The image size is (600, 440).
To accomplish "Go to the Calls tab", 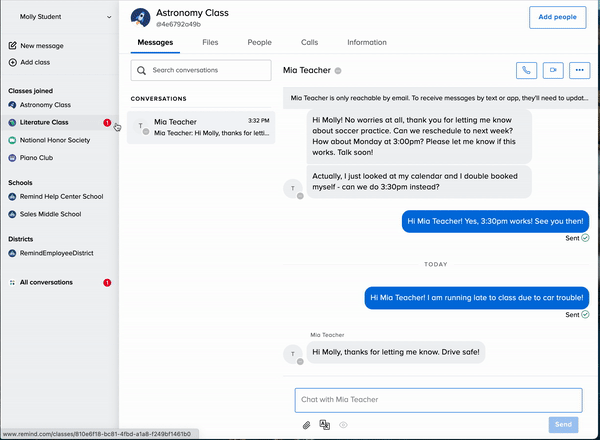I will (309, 43).
